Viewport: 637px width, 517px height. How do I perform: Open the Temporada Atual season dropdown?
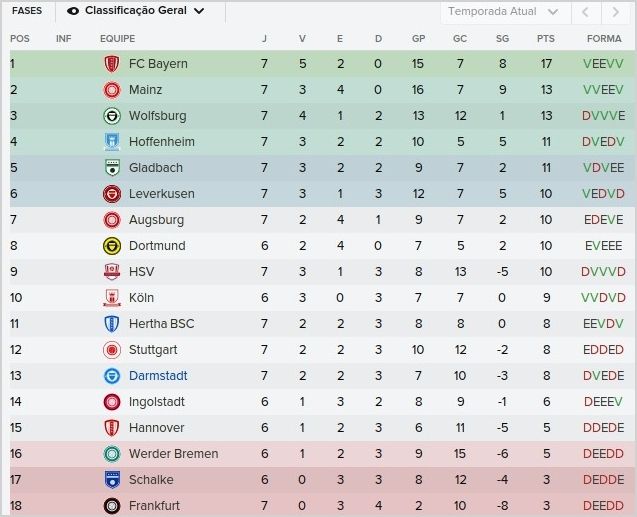(x=504, y=12)
